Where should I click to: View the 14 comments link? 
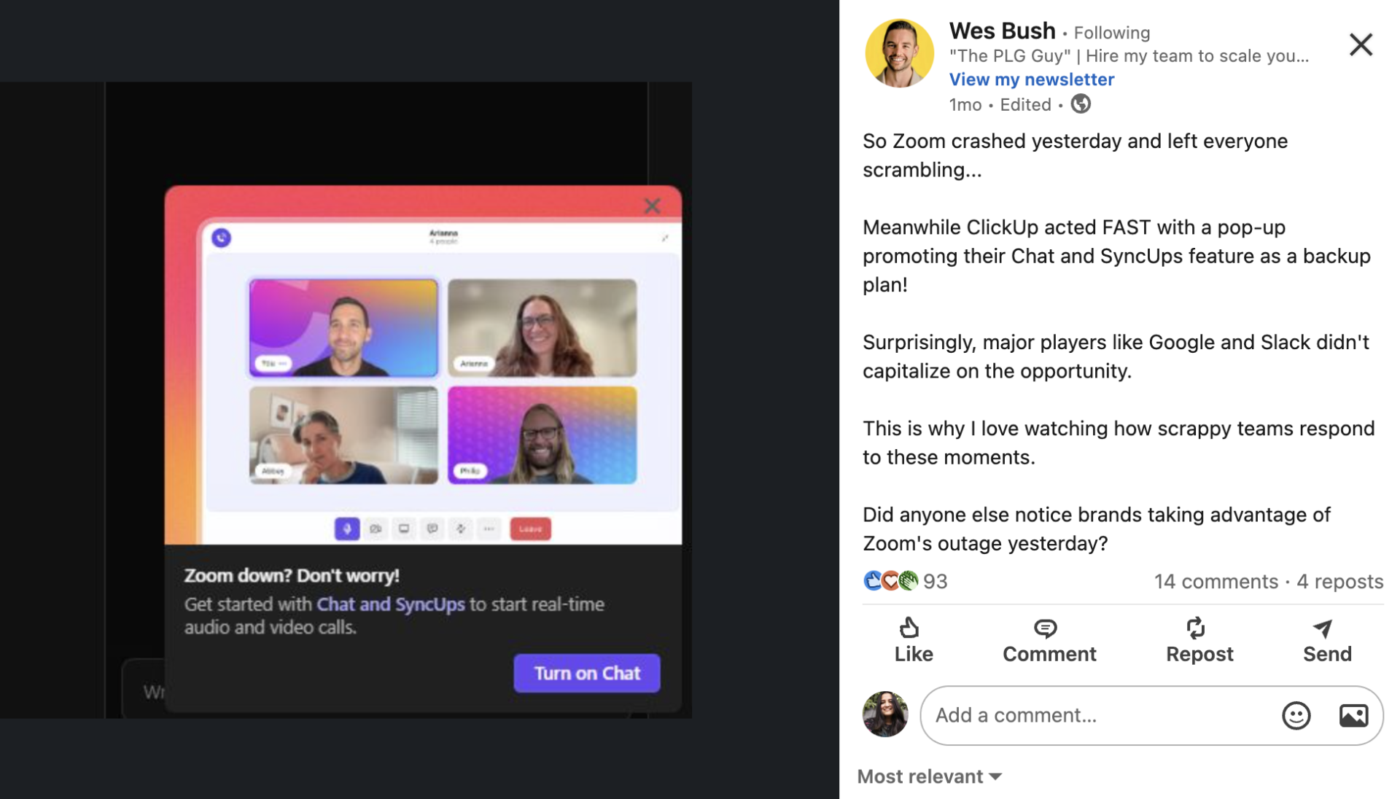click(x=1216, y=581)
